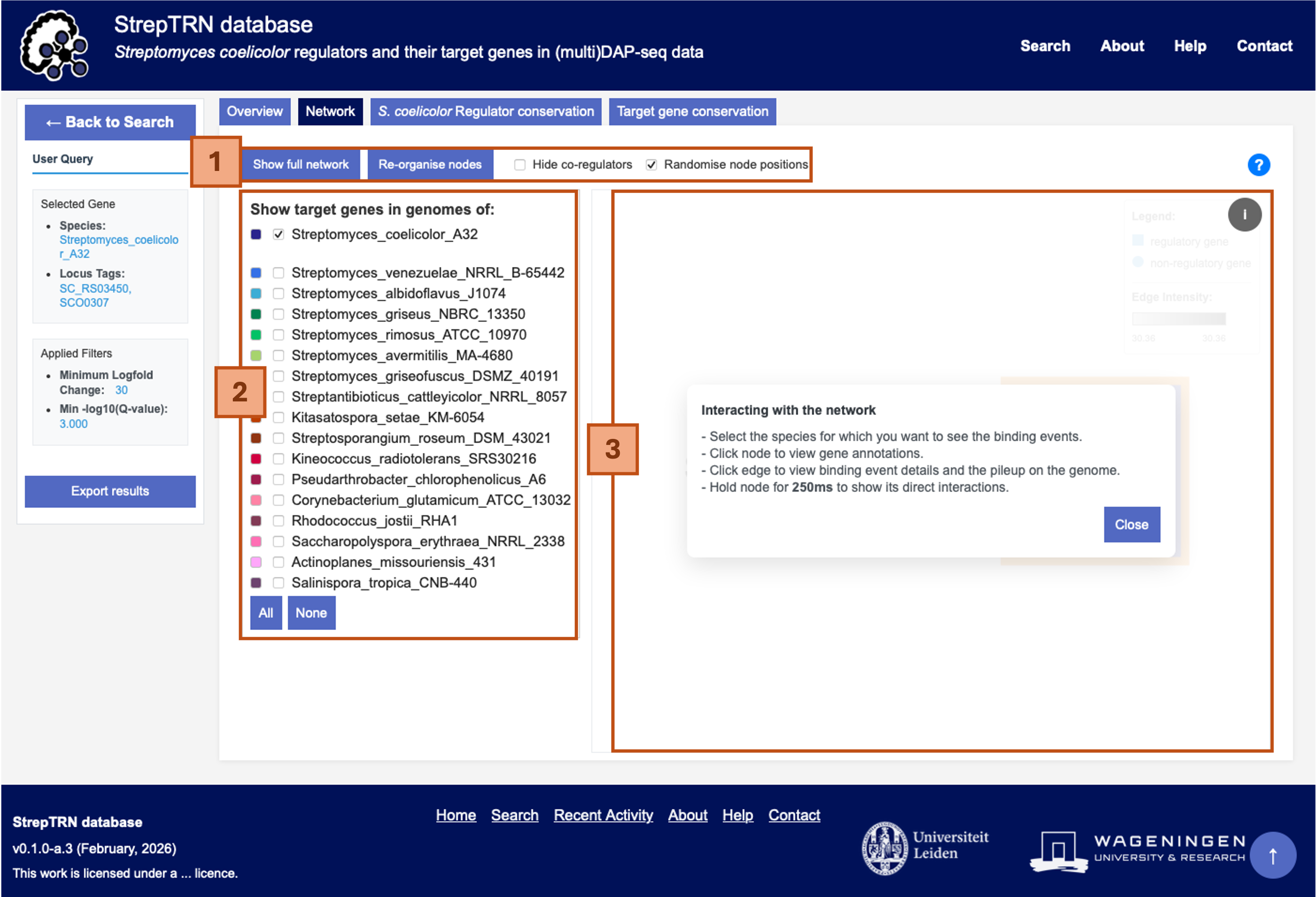1316x897 pixels.
Task: Click Back to Search button
Action: click(x=110, y=122)
